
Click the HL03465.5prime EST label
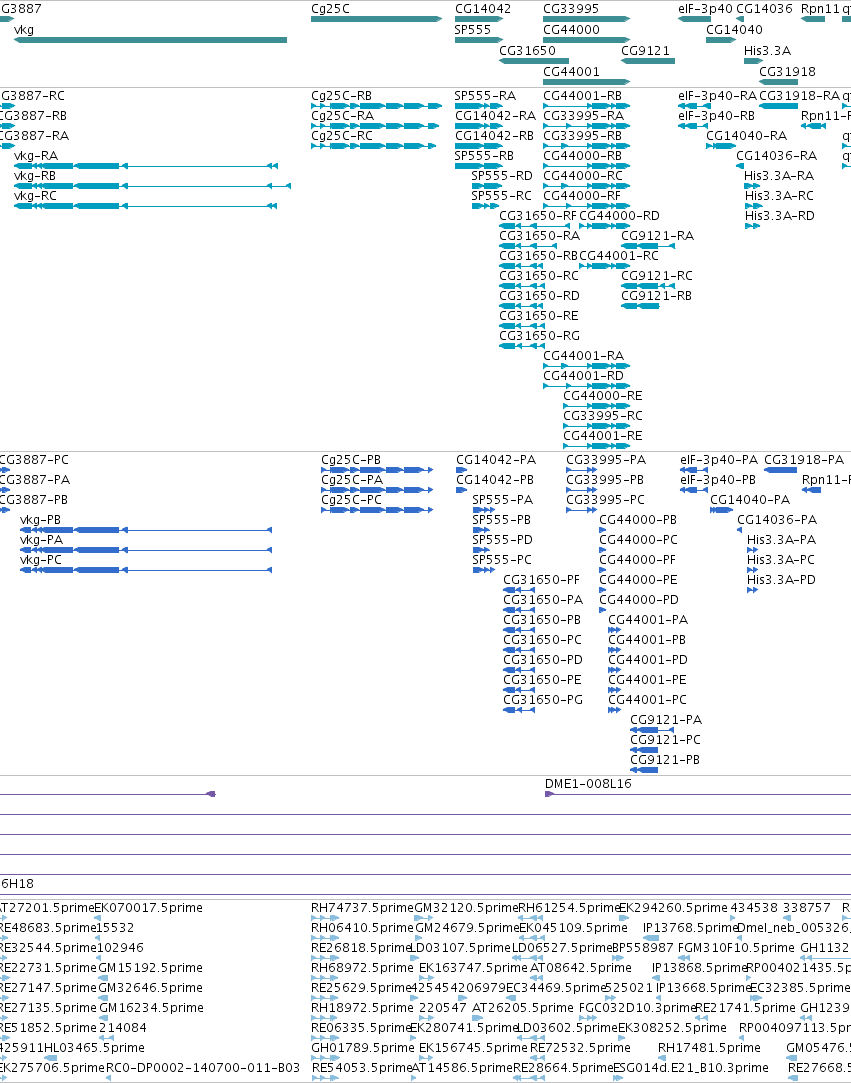[x=96, y=1048]
